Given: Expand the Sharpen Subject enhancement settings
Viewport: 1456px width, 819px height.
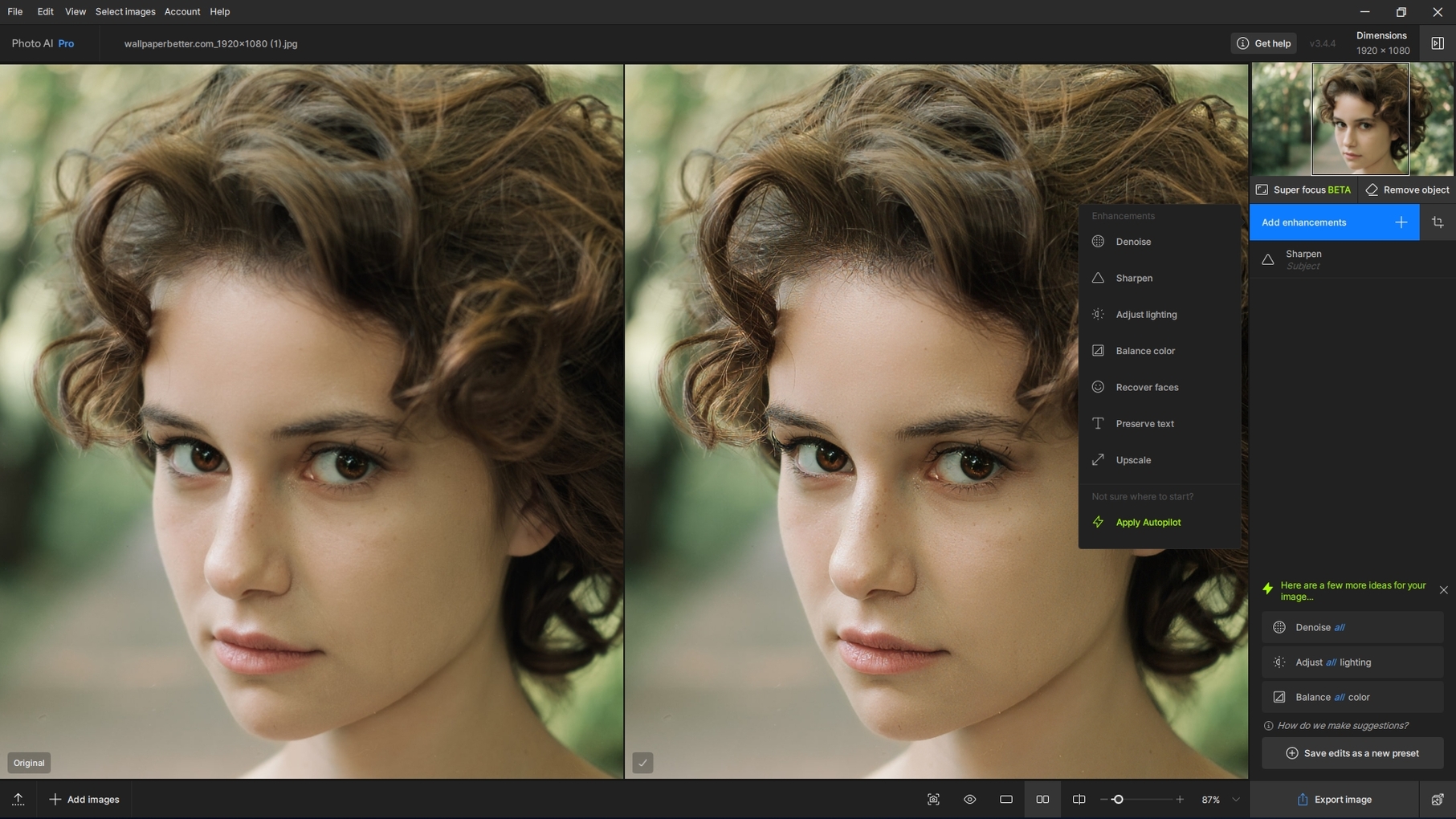Looking at the screenshot, I should tap(1352, 259).
